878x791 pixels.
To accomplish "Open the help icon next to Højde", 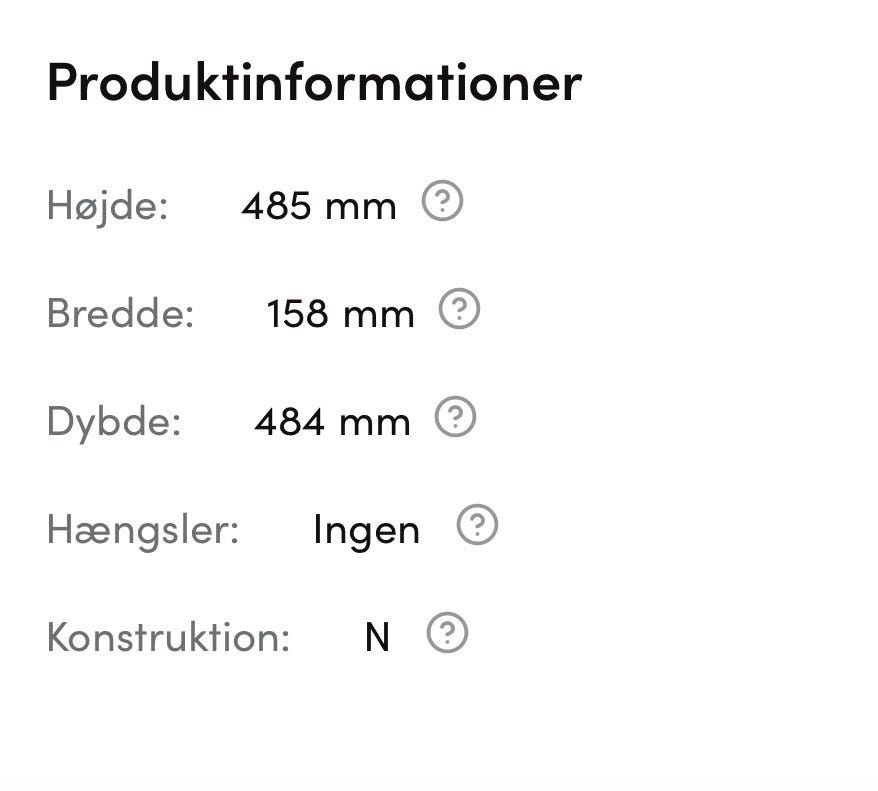I will coord(442,202).
